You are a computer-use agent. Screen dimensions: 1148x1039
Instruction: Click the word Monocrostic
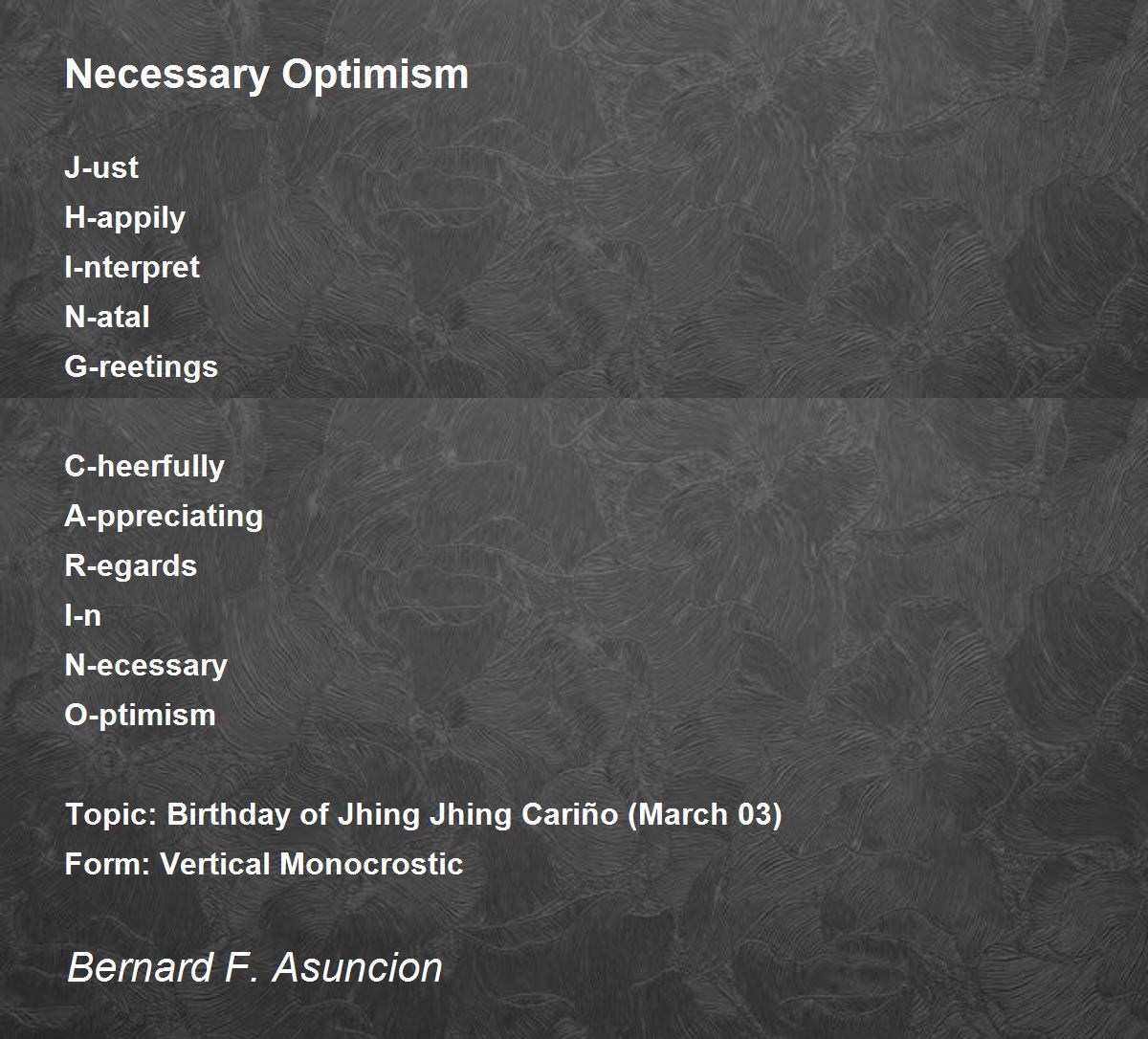pyautogui.click(x=371, y=864)
